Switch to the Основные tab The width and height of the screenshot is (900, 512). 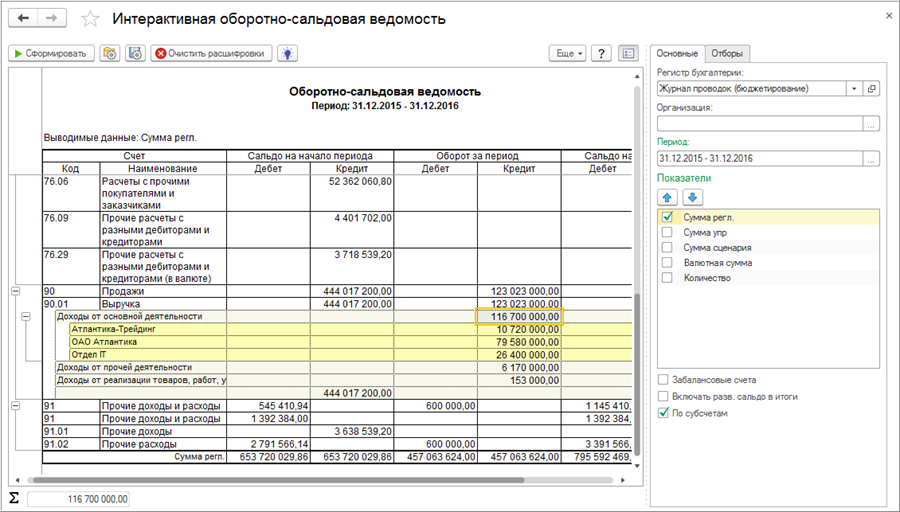click(x=677, y=53)
